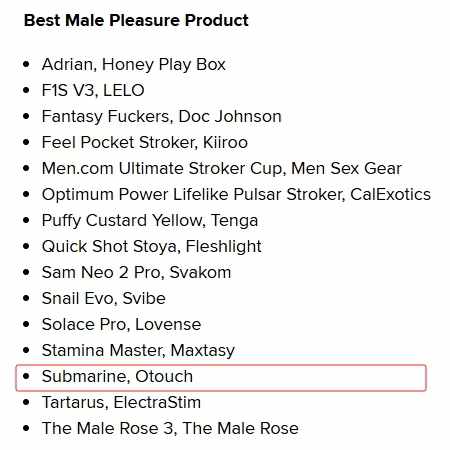Click the Feel Pocket Stroker, Kiiroo item
This screenshot has height=450, width=450.
point(145,142)
